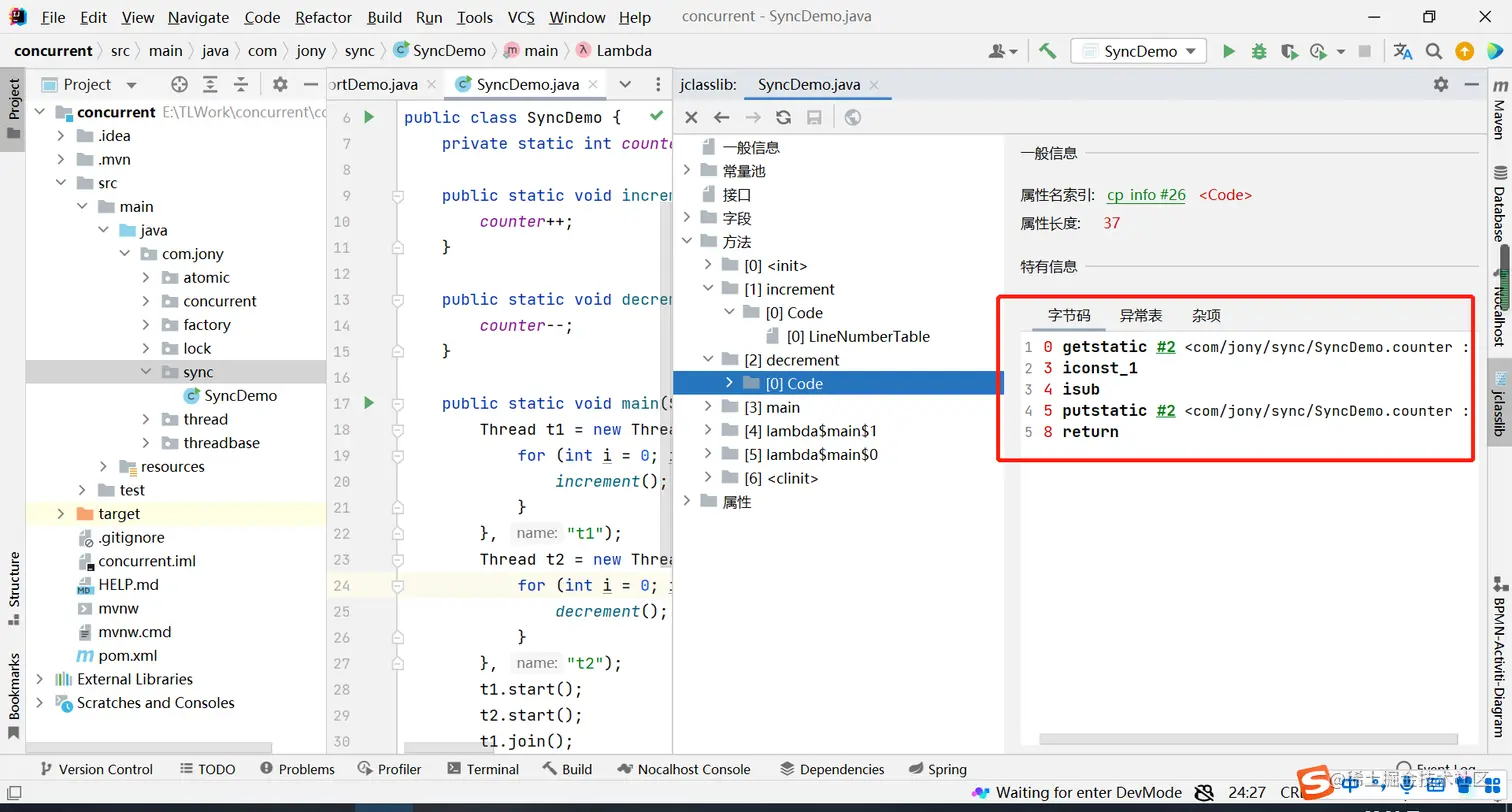The image size is (1512, 812).
Task: Expand External Libraries node
Action: click(39, 679)
